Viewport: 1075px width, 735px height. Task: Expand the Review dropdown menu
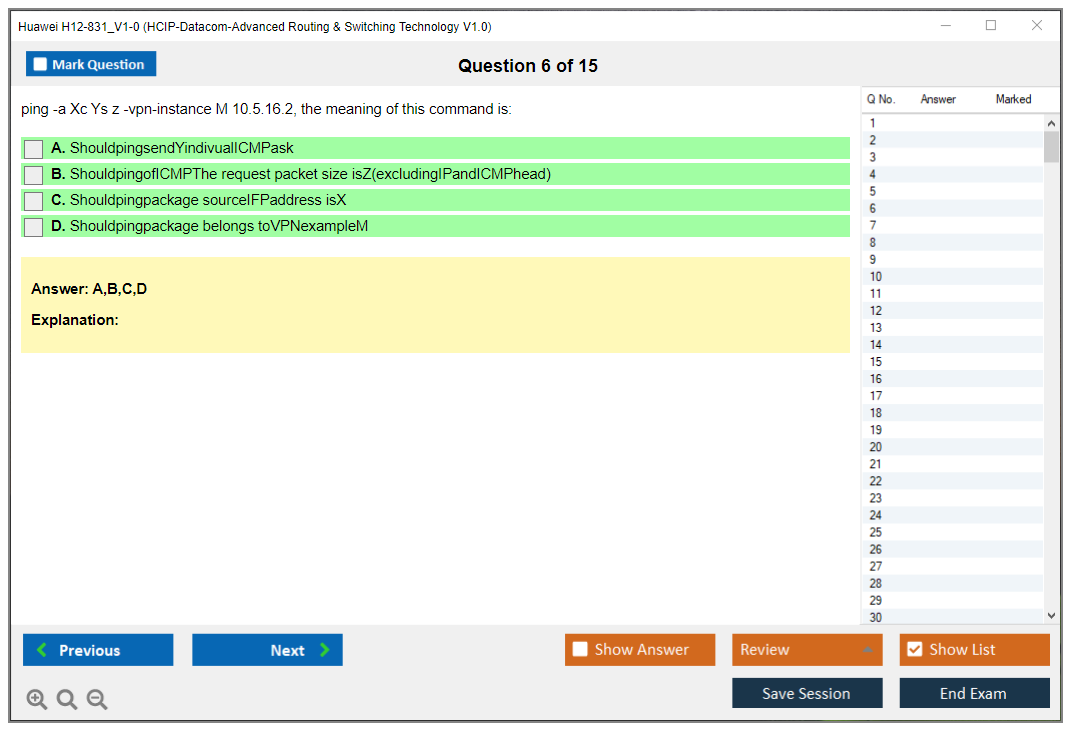(867, 650)
